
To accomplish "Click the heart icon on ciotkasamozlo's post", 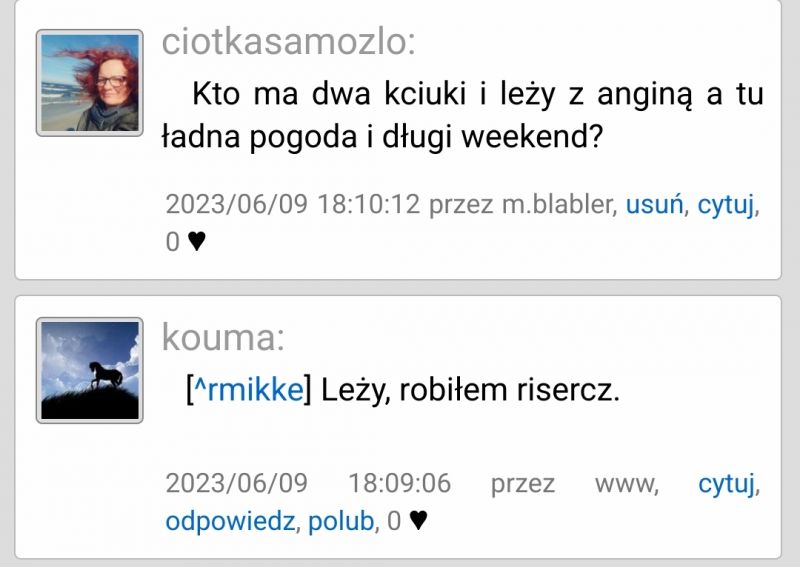I will click(x=197, y=241).
